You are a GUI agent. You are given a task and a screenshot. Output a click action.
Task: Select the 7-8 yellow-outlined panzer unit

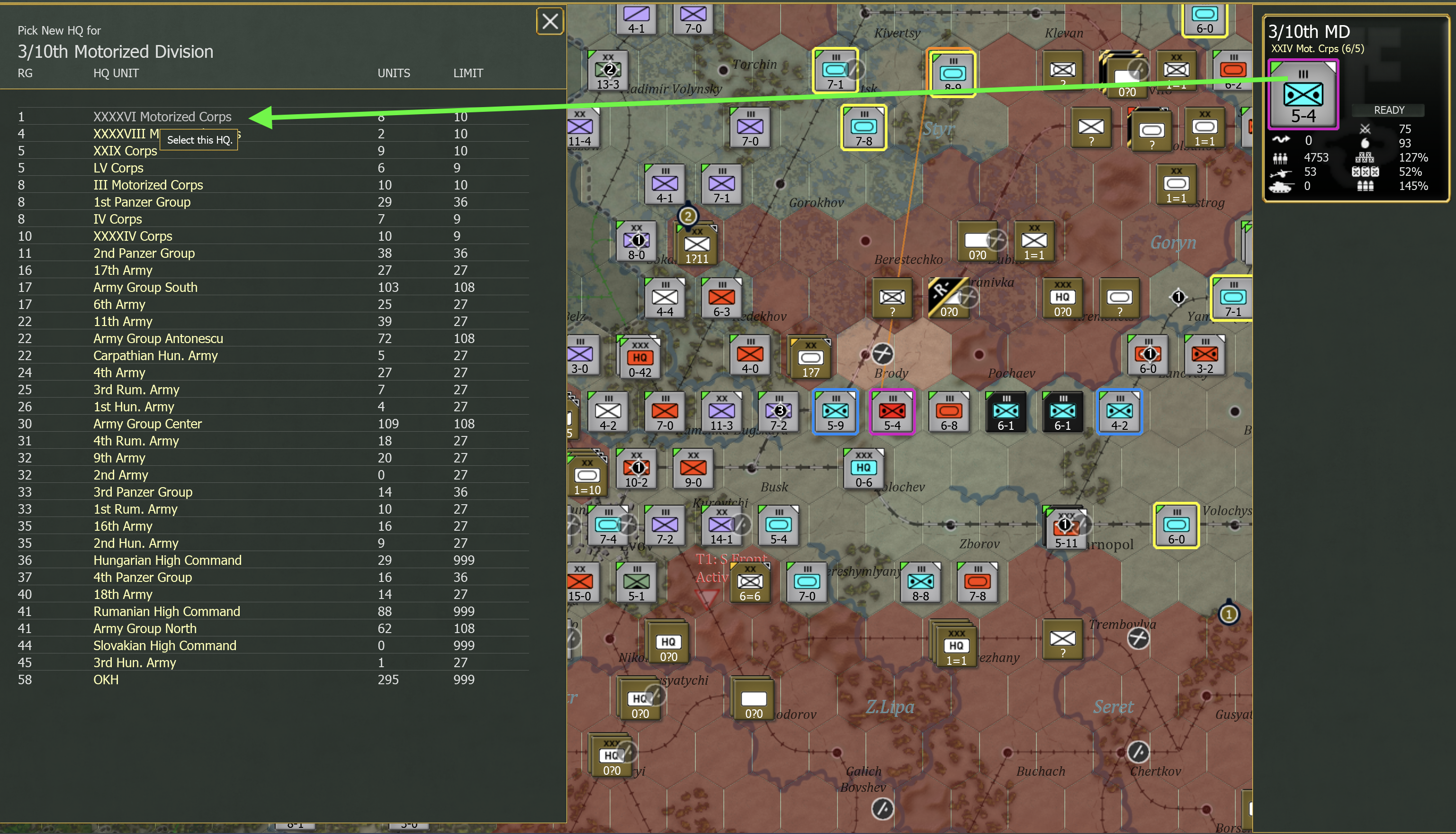(x=863, y=127)
